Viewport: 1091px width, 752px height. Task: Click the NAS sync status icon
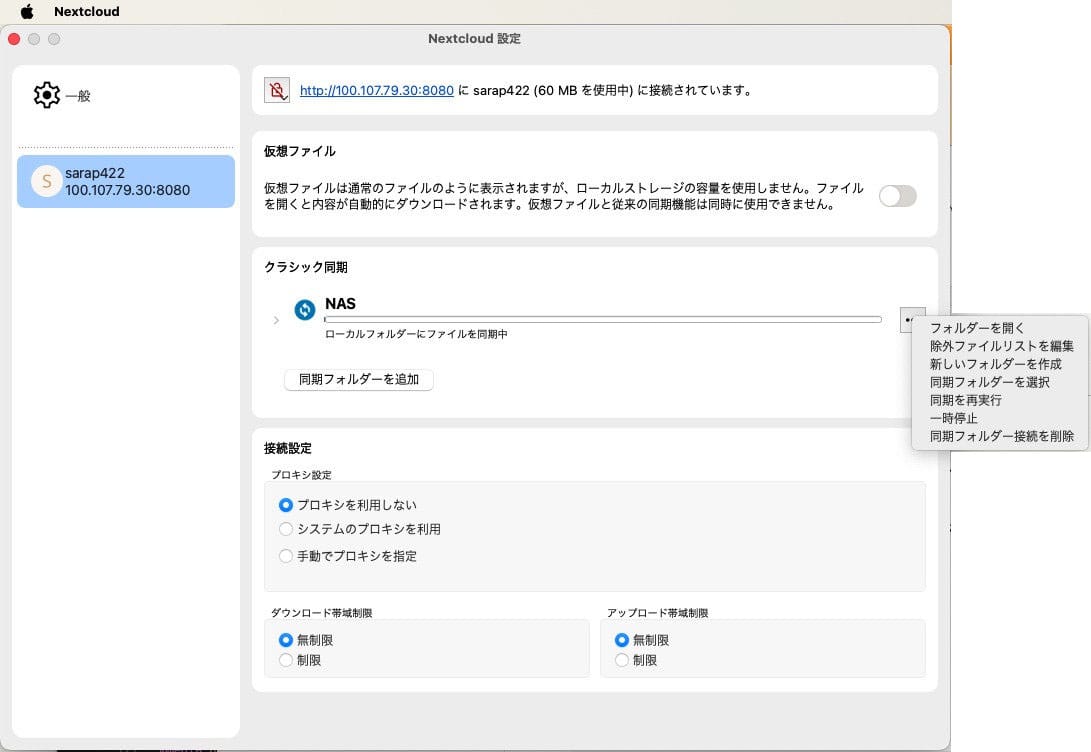(305, 310)
